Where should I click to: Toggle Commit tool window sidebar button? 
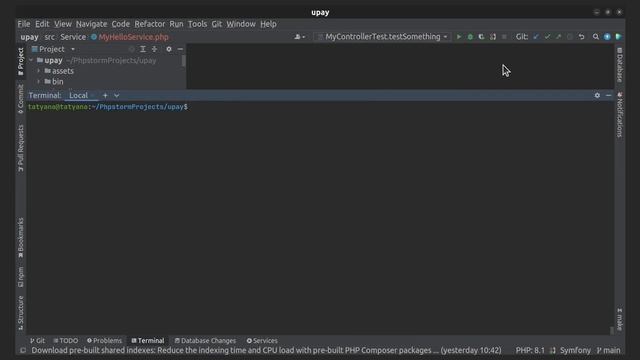click(x=20, y=99)
